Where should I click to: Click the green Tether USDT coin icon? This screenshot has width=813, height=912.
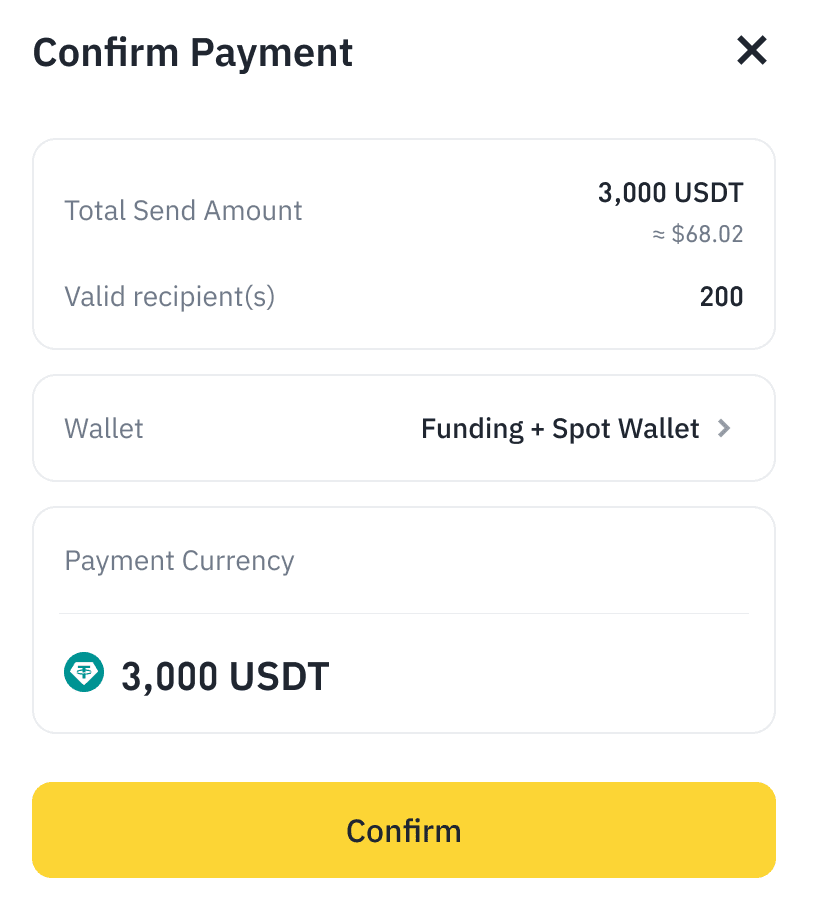[84, 674]
